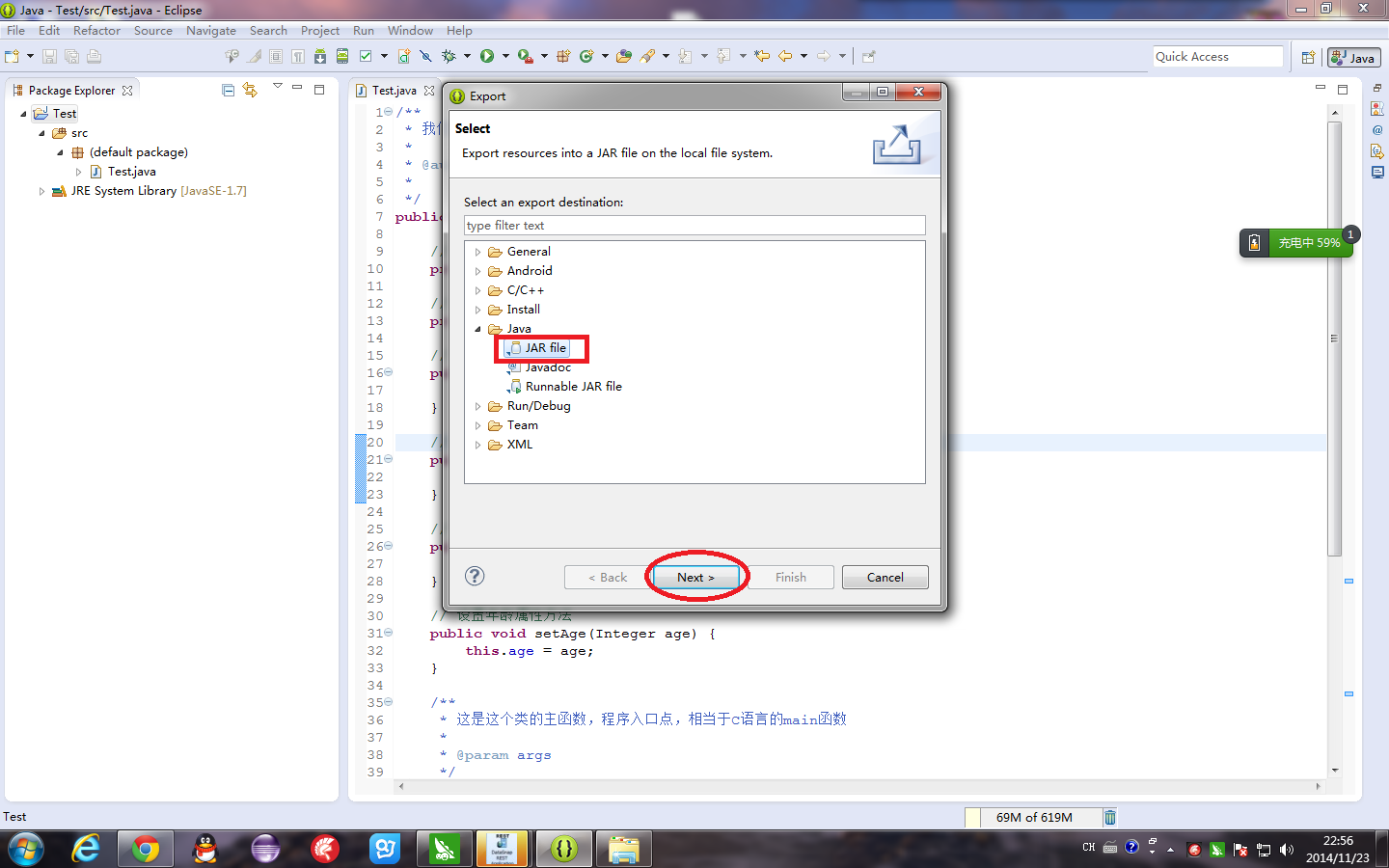This screenshot has height=868, width=1389.
Task: Open the File menu
Action: tap(16, 30)
